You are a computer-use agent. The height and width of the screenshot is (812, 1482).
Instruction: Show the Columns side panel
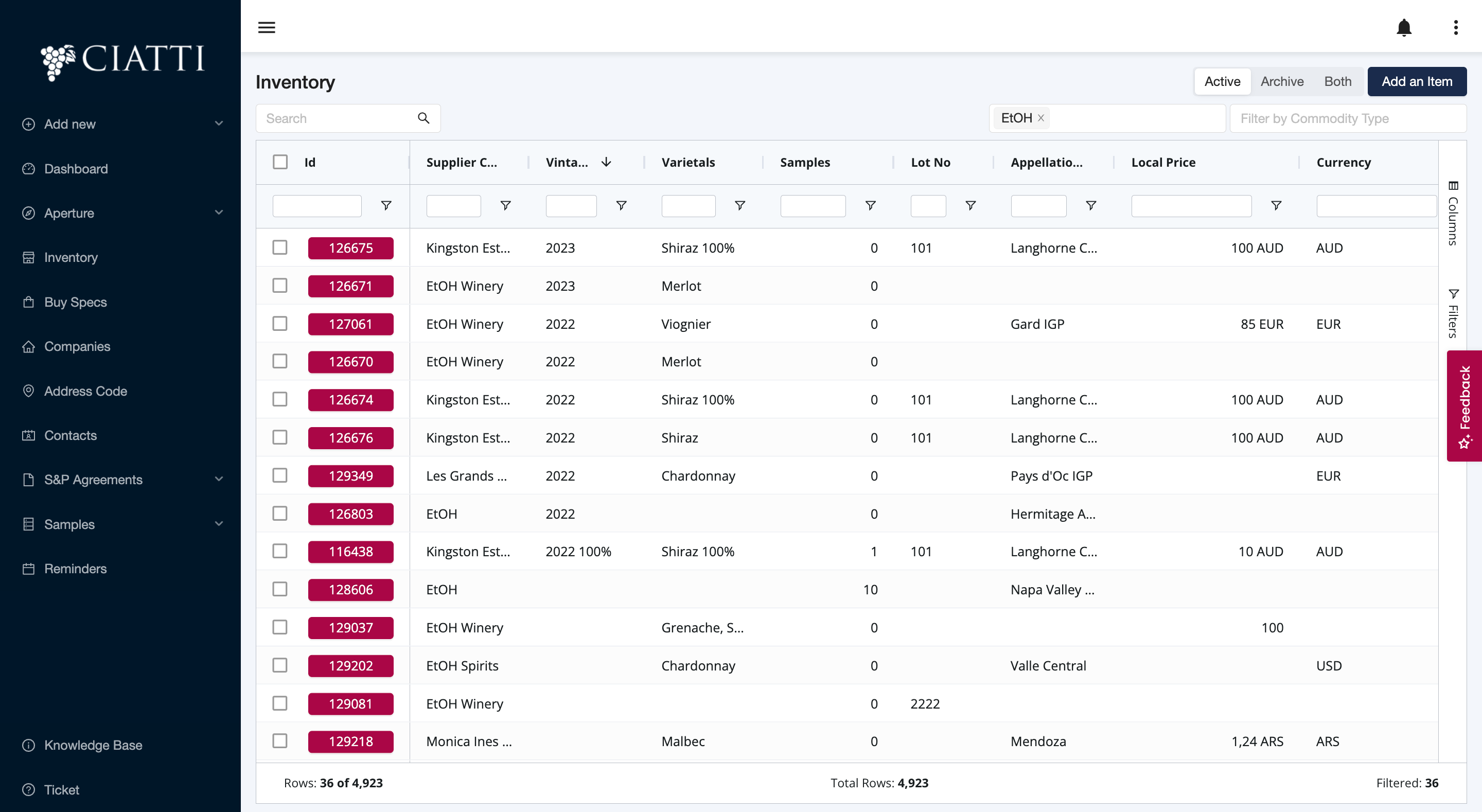pyautogui.click(x=1453, y=213)
